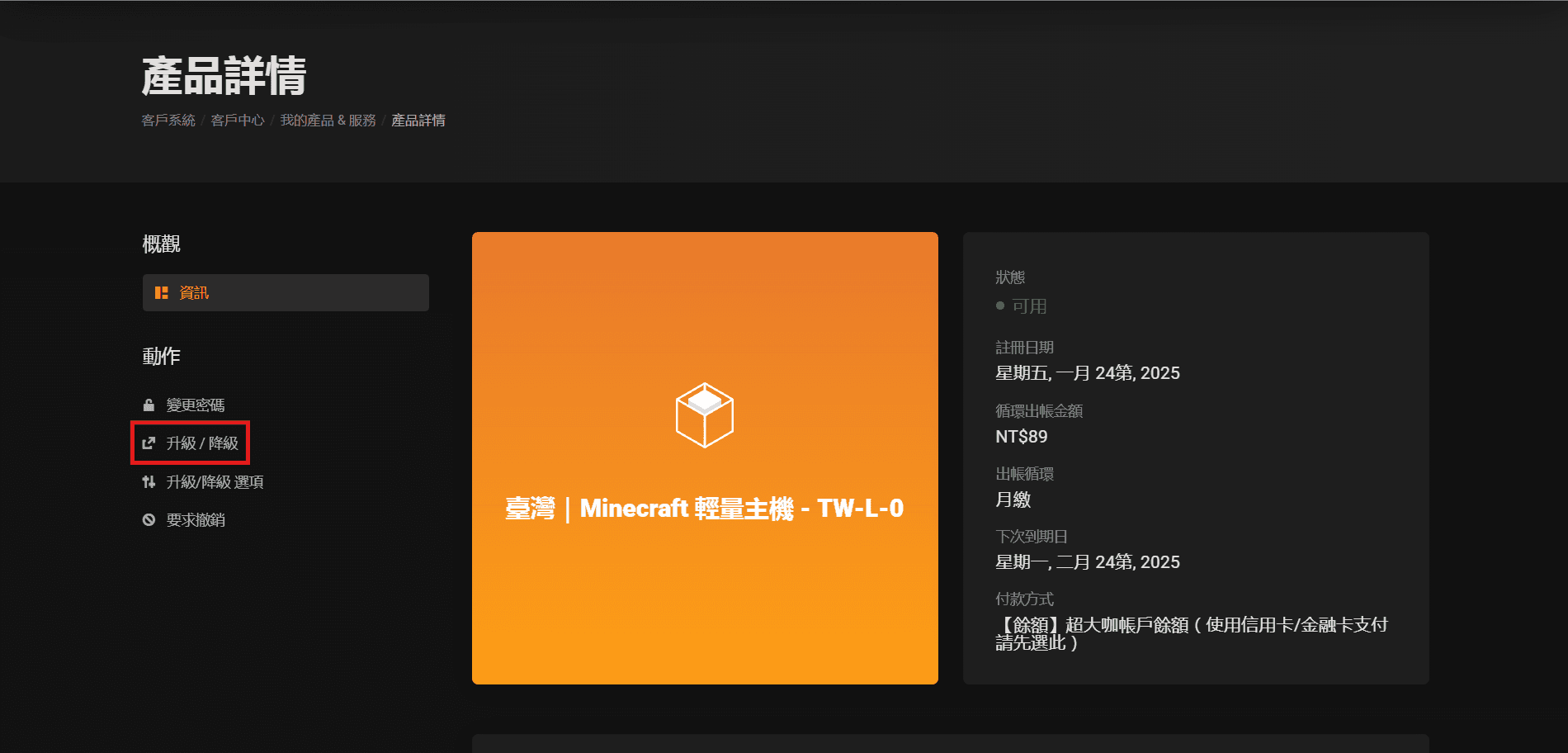Image resolution: width=1568 pixels, height=753 pixels.
Task: Click the 動作 sidebar heading
Action: (161, 357)
